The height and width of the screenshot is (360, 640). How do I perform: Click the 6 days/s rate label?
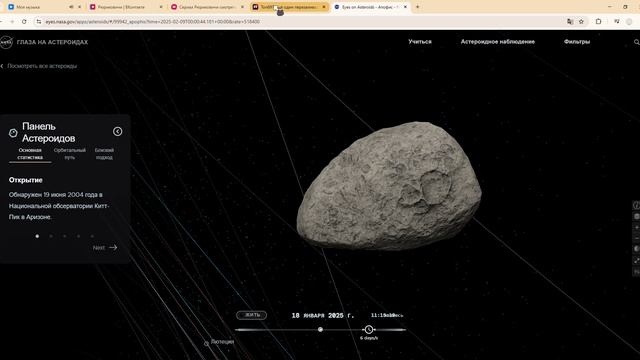tap(369, 338)
